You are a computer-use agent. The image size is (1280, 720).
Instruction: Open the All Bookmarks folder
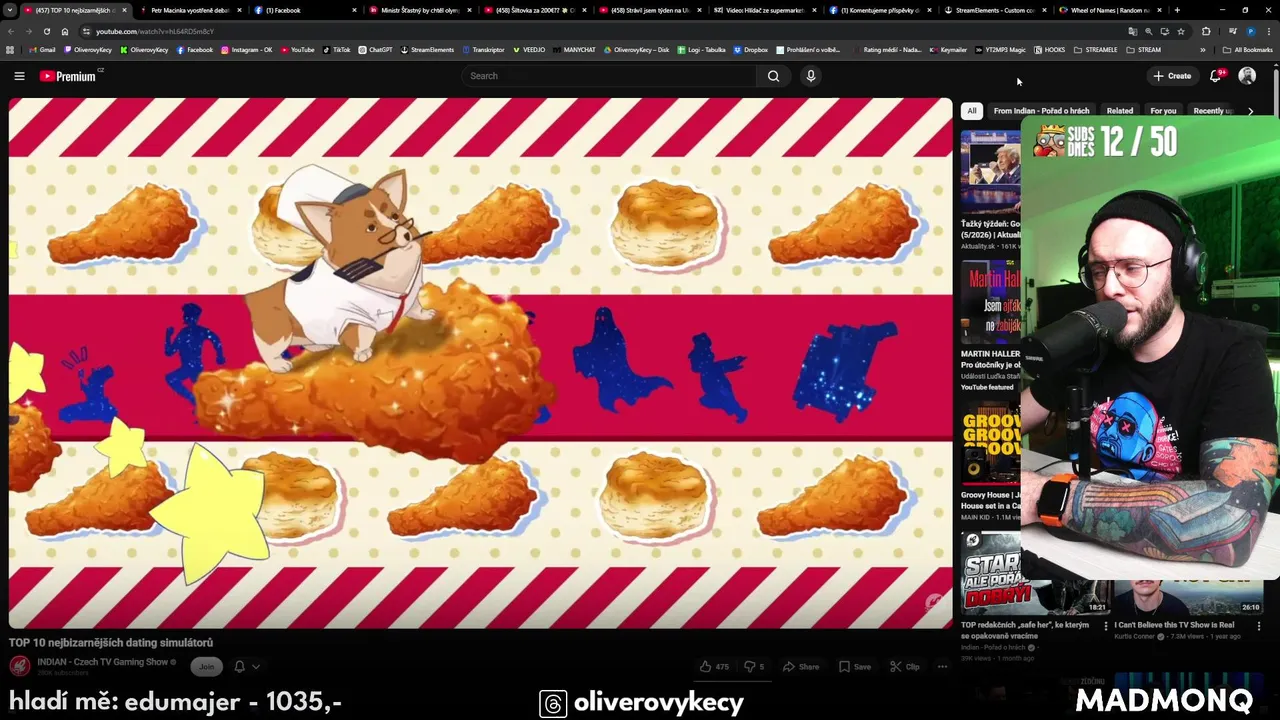pyautogui.click(x=1247, y=49)
